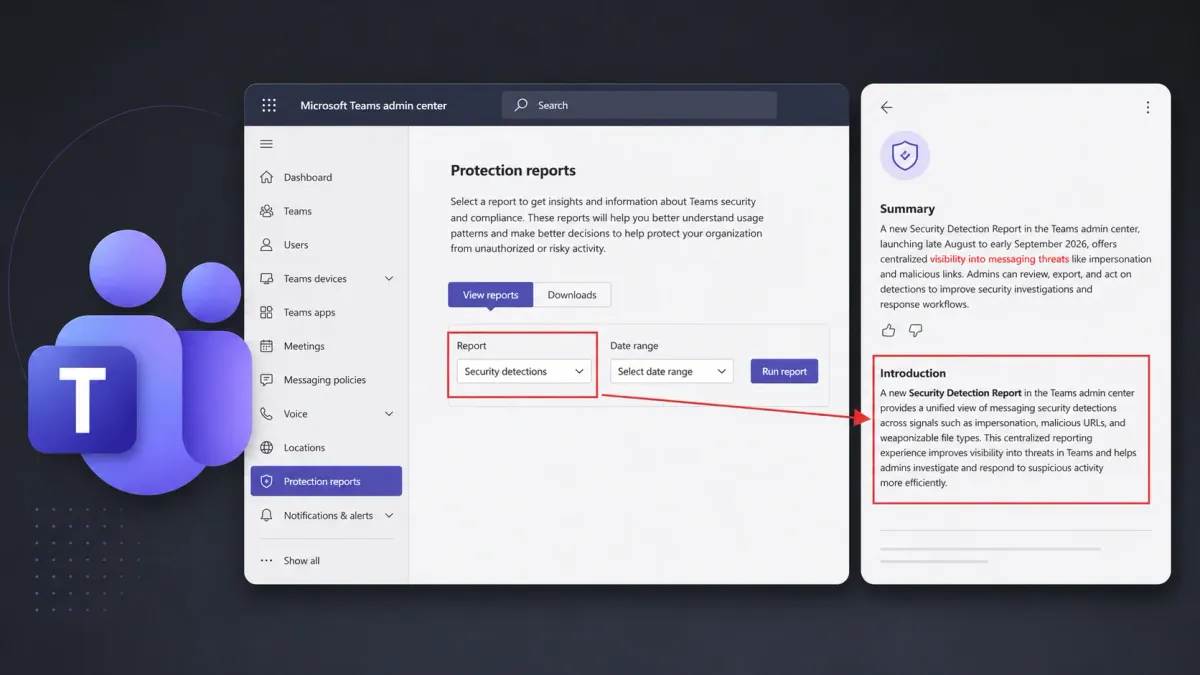Expand the Teams devices chevron
The height and width of the screenshot is (675, 1200).
[389, 278]
